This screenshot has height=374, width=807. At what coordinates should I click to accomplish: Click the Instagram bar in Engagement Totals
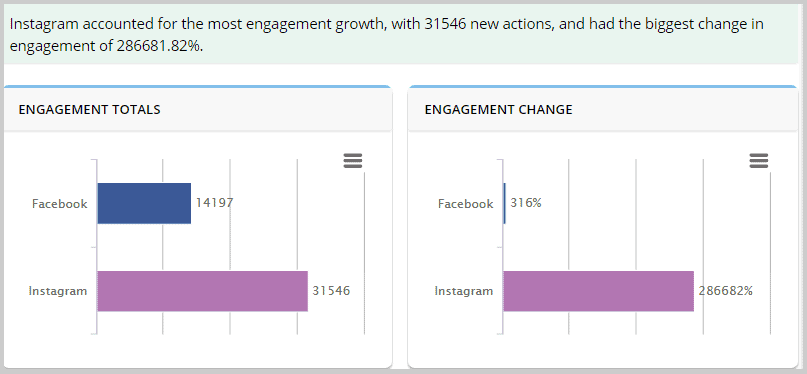(203, 291)
